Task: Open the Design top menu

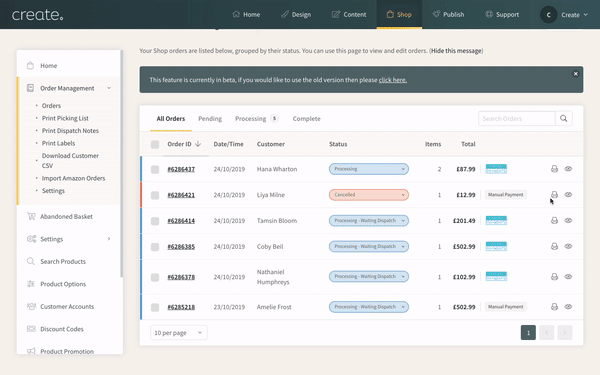Action: coord(296,15)
